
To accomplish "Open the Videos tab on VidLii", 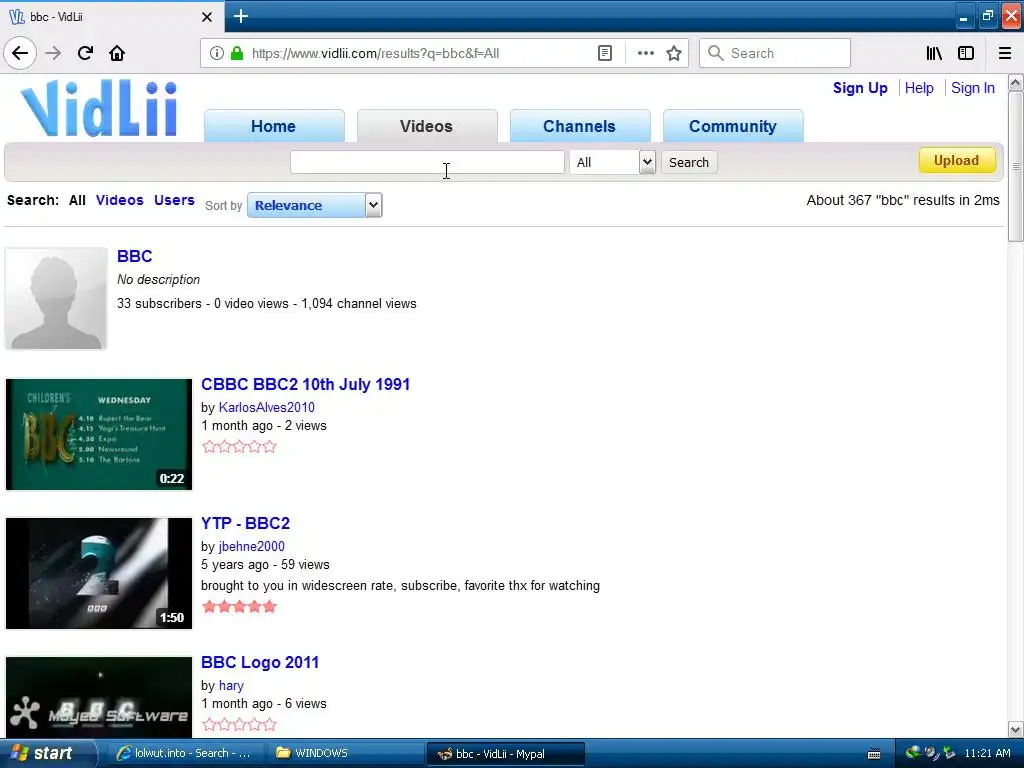I will pyautogui.click(x=426, y=126).
